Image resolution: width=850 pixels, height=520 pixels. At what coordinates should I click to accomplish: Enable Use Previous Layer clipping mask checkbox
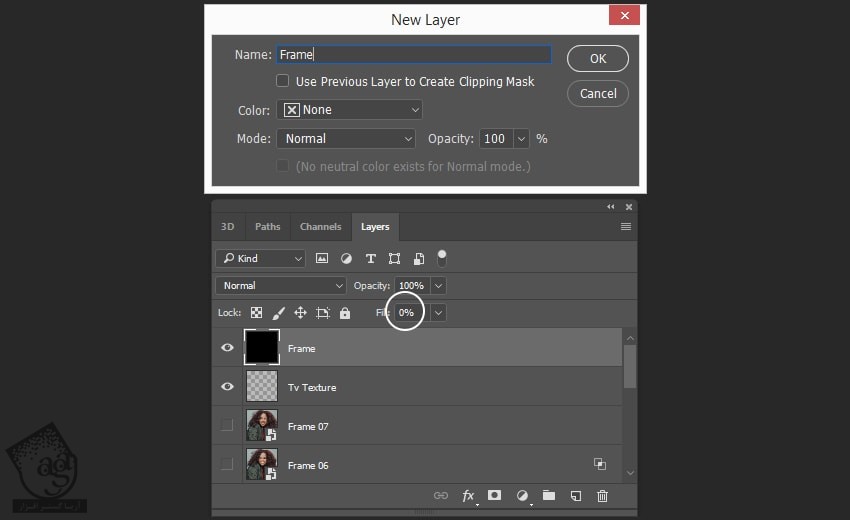pos(283,81)
